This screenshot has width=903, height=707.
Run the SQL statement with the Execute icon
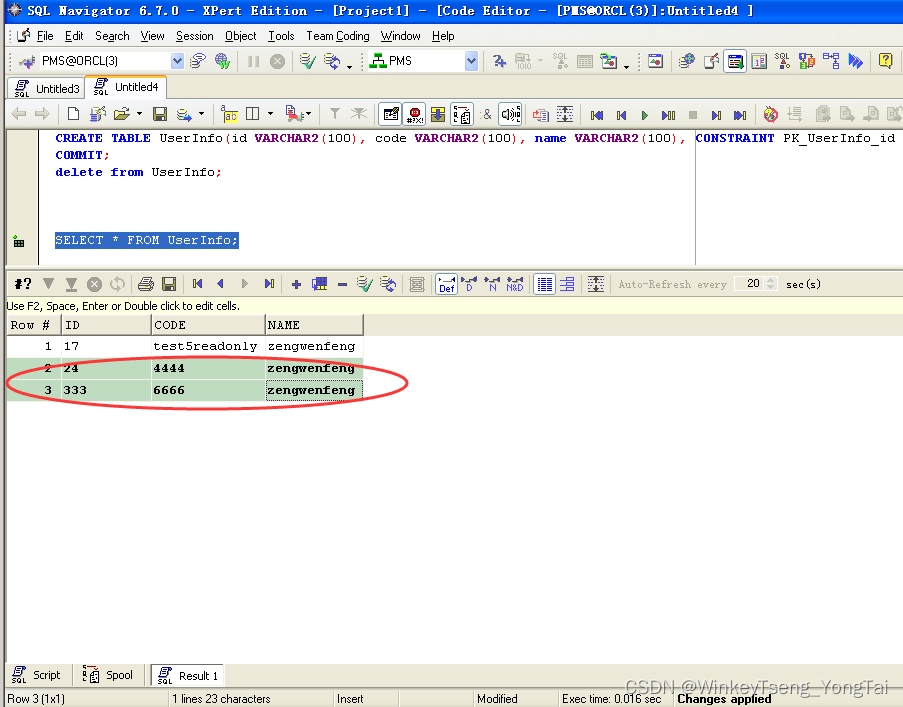pyautogui.click(x=645, y=114)
